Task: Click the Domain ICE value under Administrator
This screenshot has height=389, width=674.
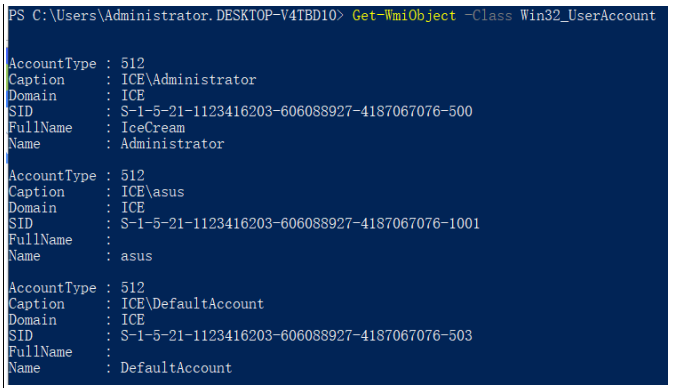Action: click(x=132, y=95)
